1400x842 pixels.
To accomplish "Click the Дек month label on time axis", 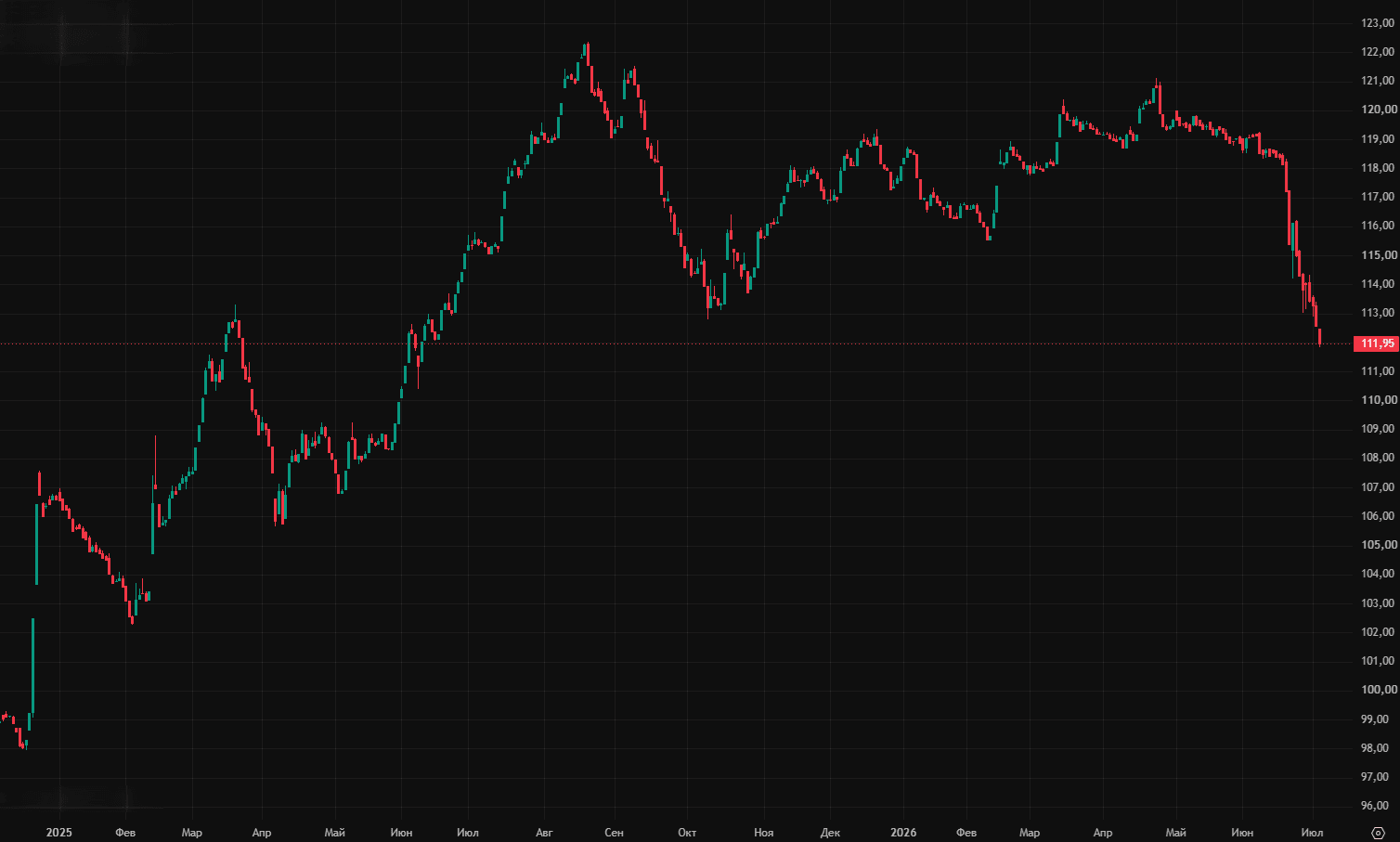I will click(x=830, y=833).
